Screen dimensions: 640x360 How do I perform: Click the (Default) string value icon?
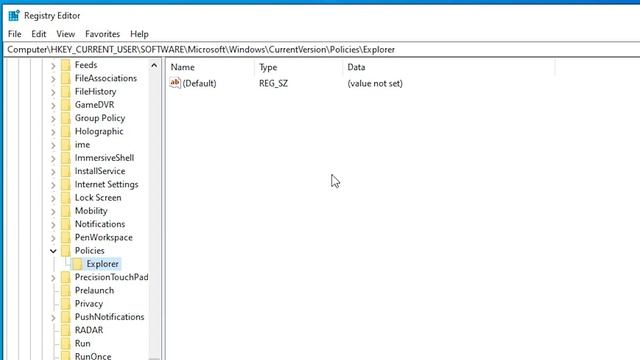[x=175, y=83]
